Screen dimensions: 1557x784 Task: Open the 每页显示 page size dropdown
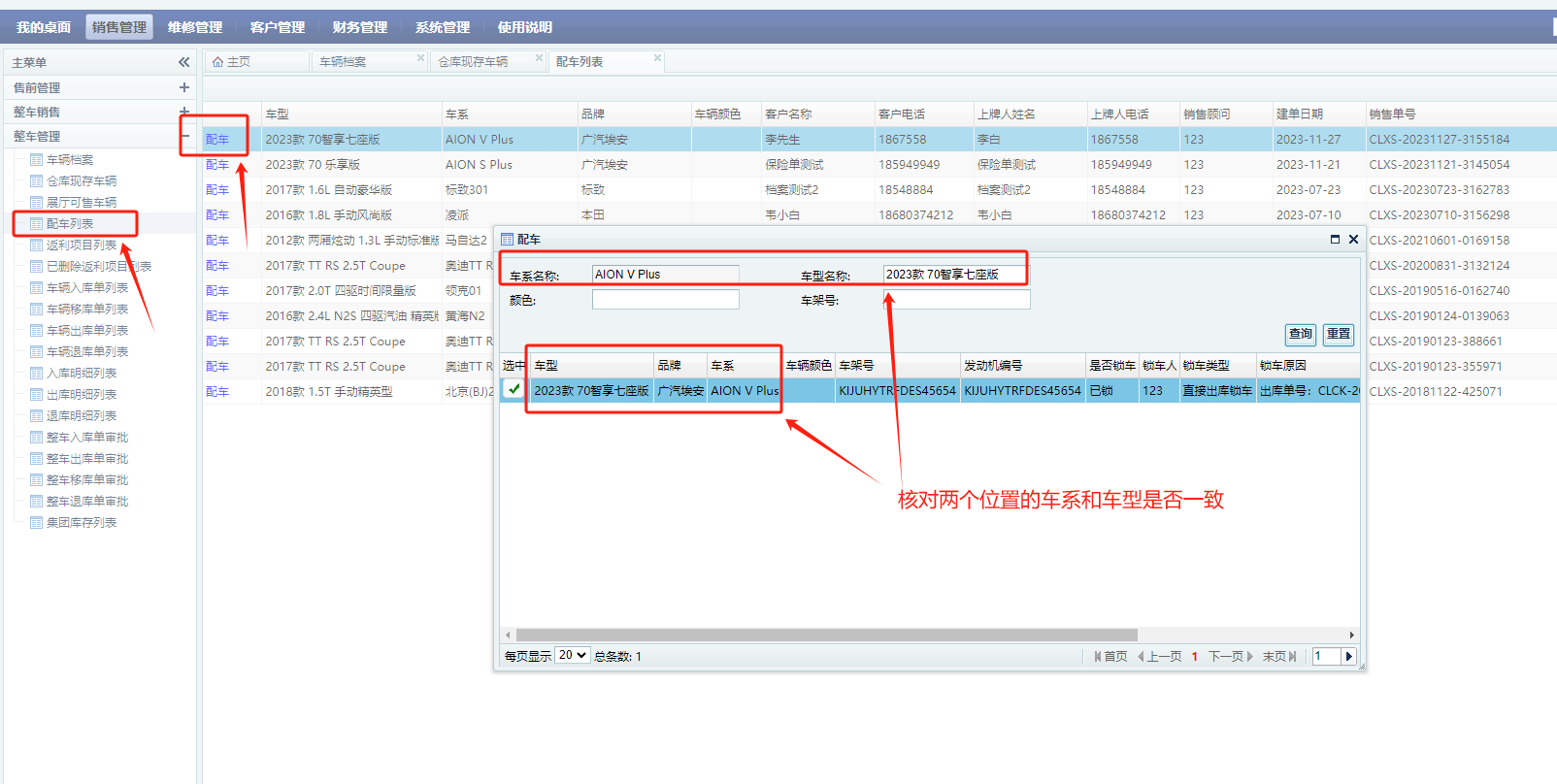(x=573, y=656)
